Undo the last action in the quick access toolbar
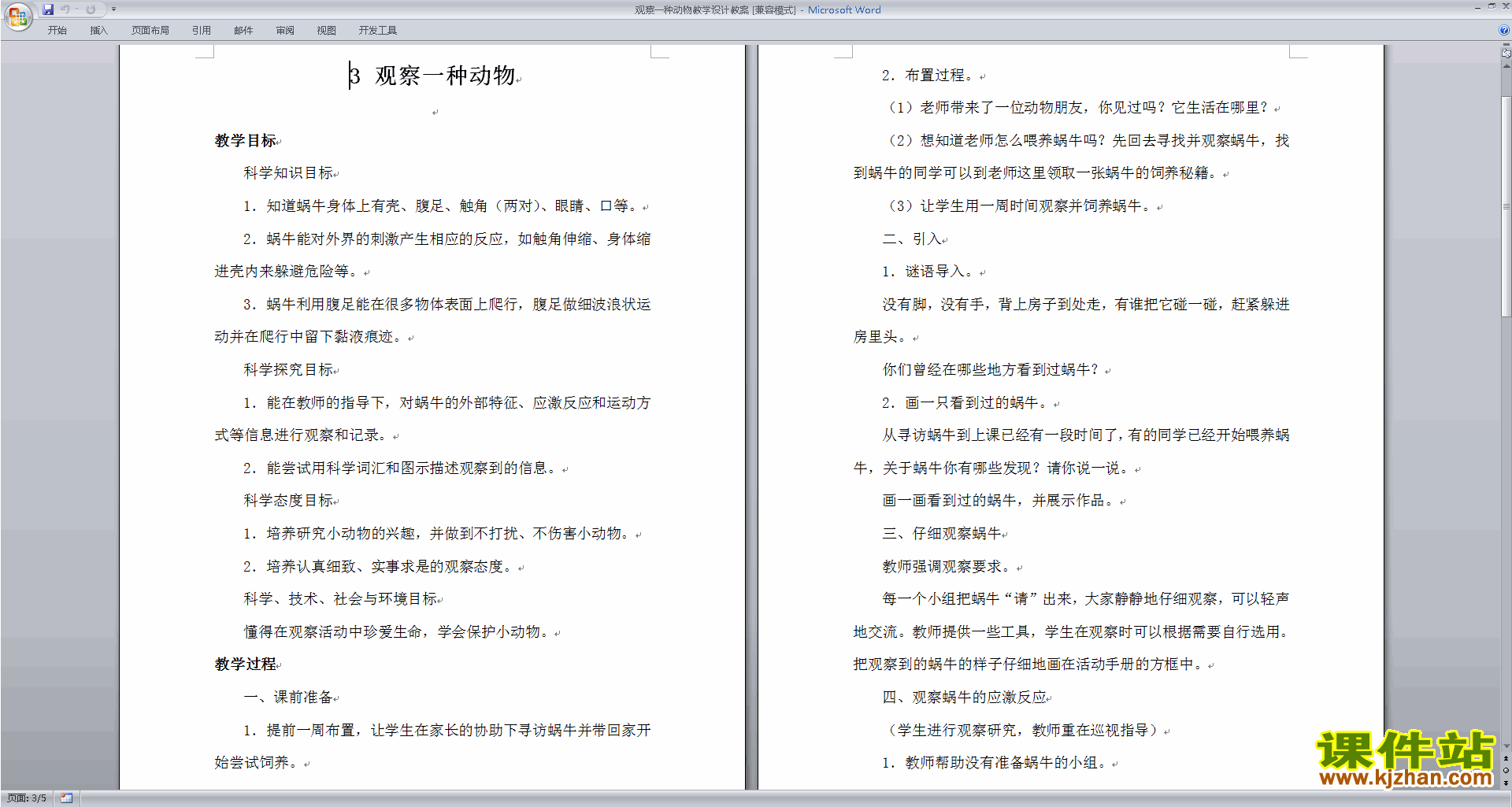The width and height of the screenshot is (1512, 807). (x=65, y=9)
